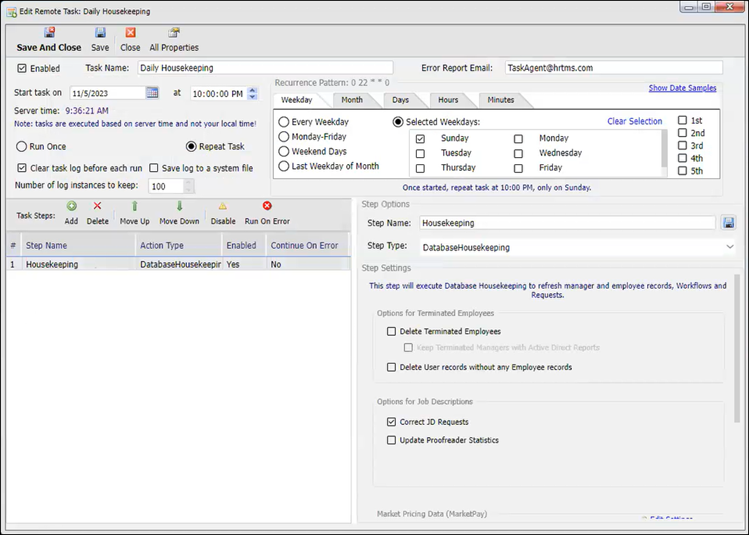Move the step down in list
Image resolution: width=749 pixels, height=535 pixels.
tap(179, 206)
